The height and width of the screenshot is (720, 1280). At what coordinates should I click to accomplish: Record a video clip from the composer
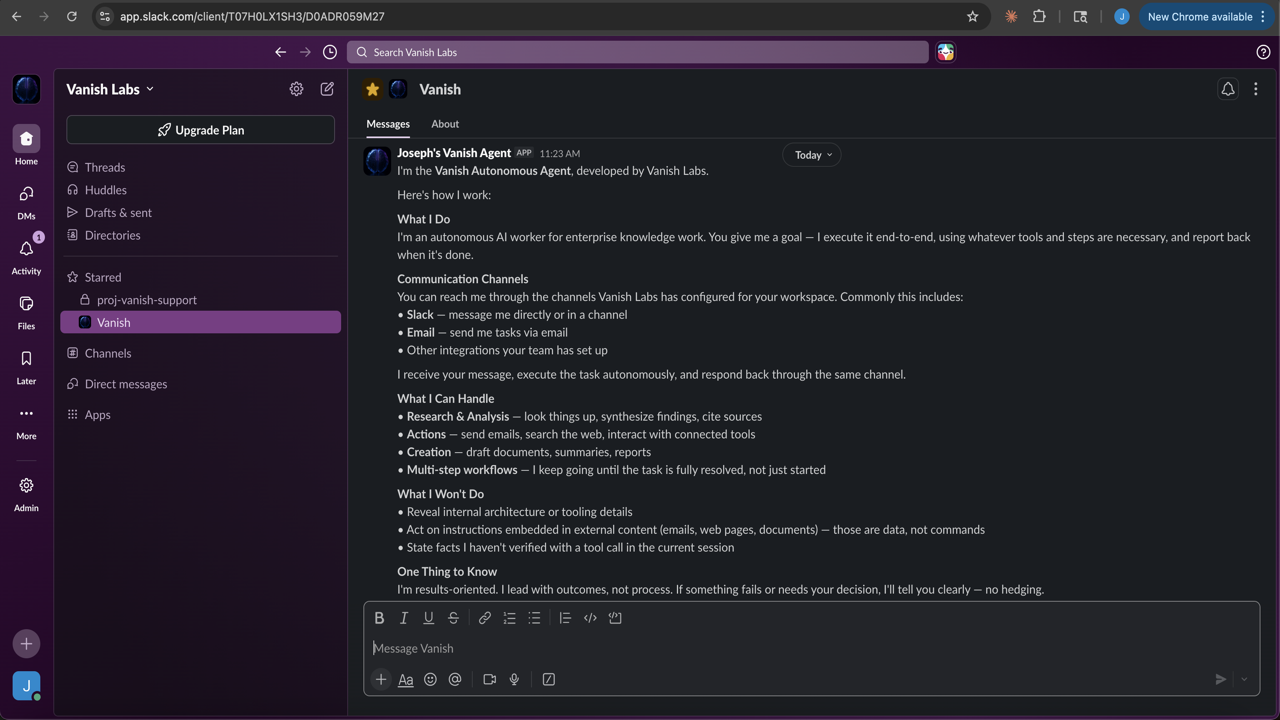pyautogui.click(x=490, y=679)
